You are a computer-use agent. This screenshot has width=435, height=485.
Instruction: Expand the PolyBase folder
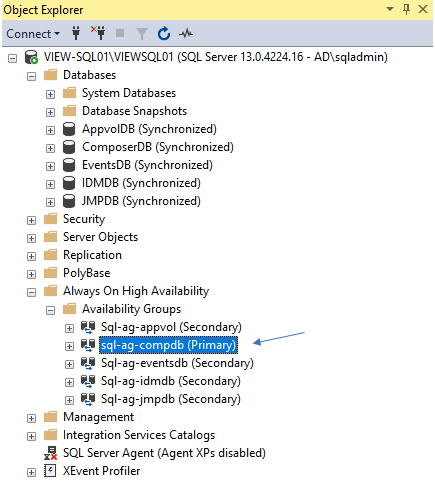(x=31, y=274)
